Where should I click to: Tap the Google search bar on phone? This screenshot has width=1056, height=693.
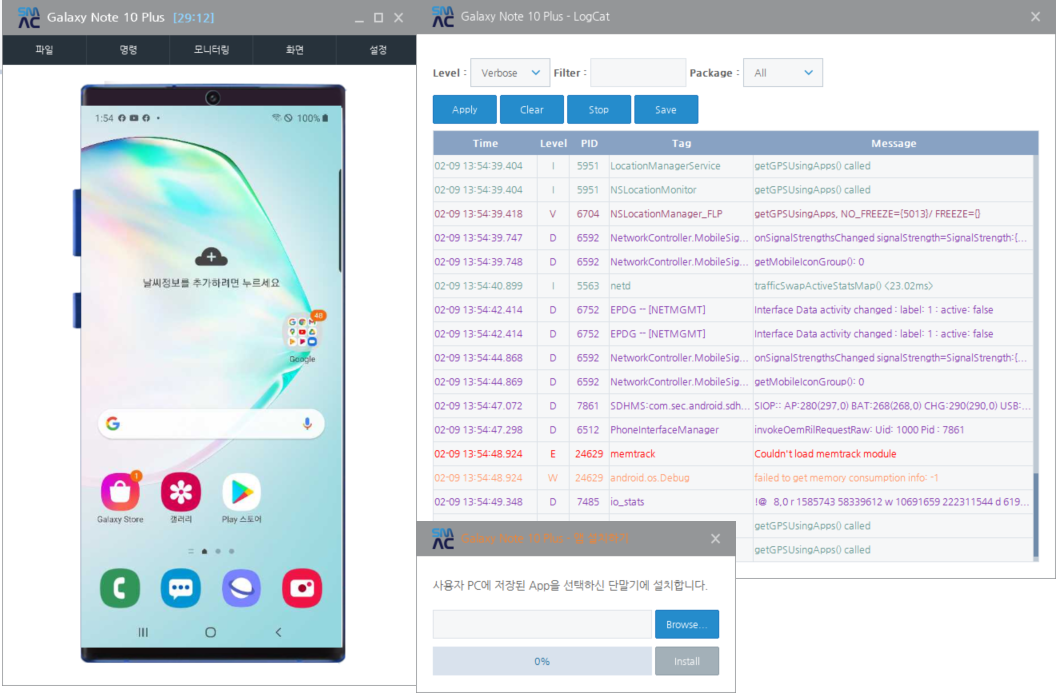pyautogui.click(x=211, y=424)
